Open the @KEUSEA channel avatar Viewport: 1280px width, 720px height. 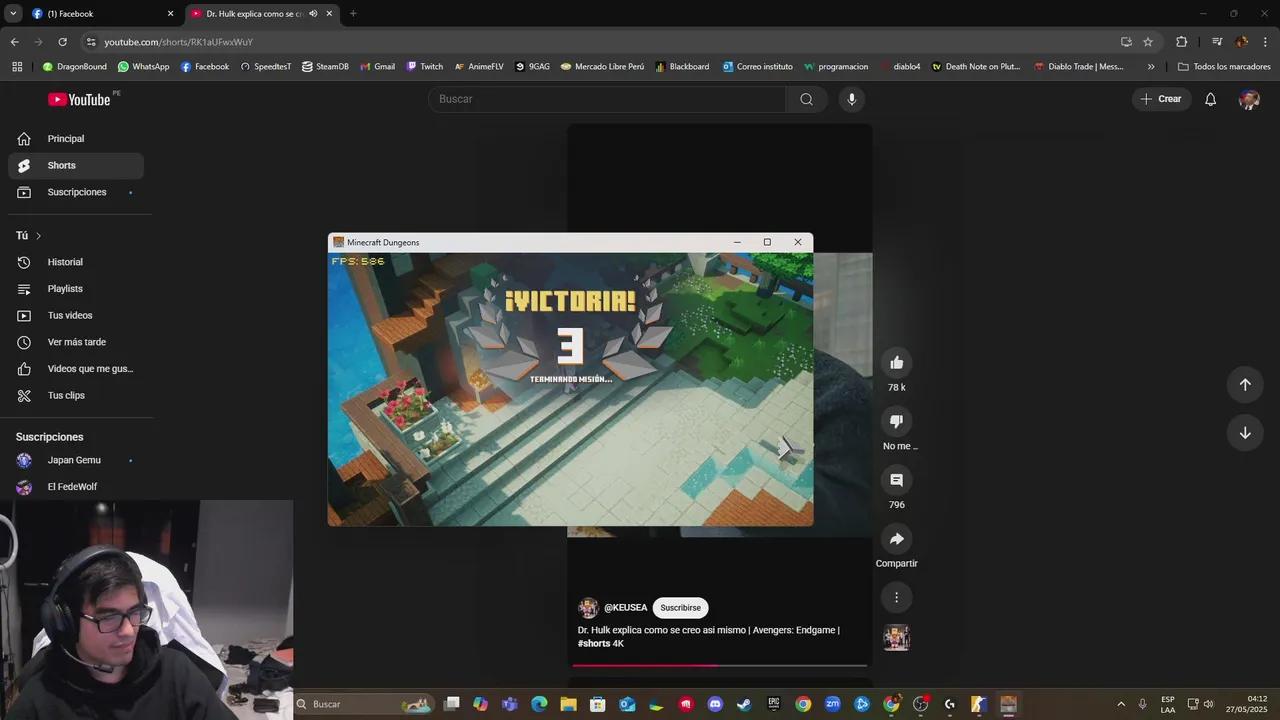[588, 608]
